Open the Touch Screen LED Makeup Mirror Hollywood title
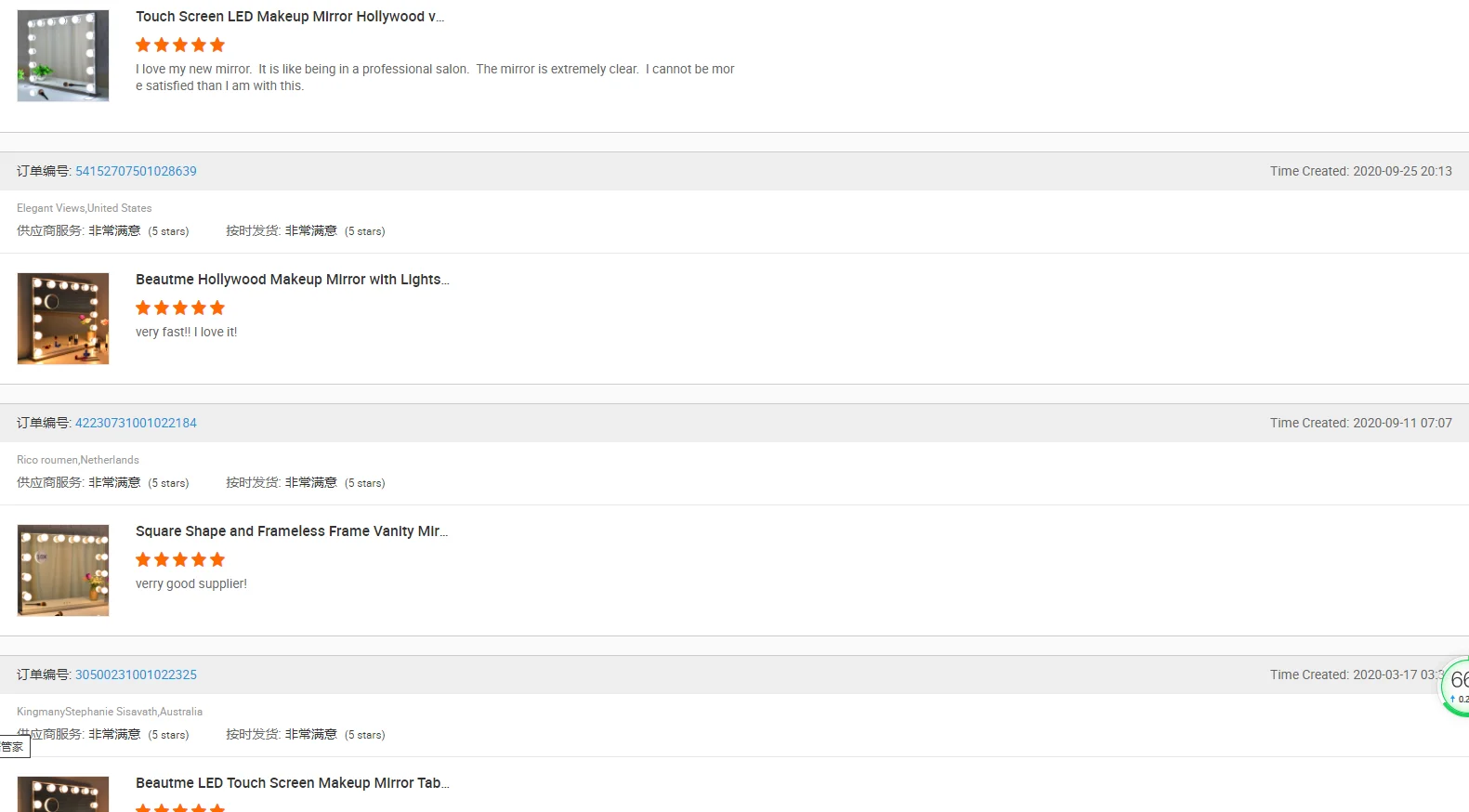 (290, 17)
